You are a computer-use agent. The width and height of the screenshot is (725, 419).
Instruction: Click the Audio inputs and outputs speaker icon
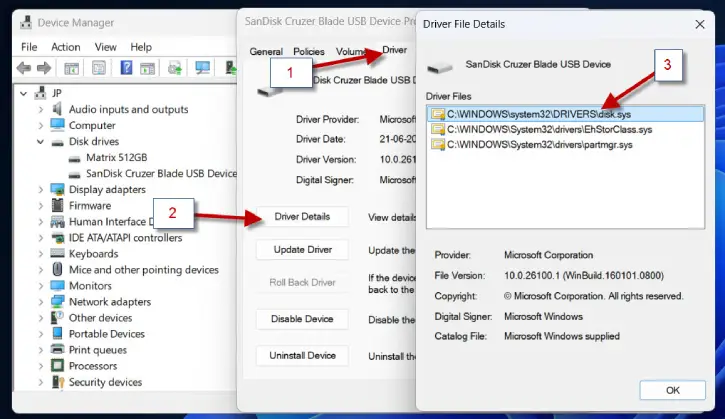(57, 109)
